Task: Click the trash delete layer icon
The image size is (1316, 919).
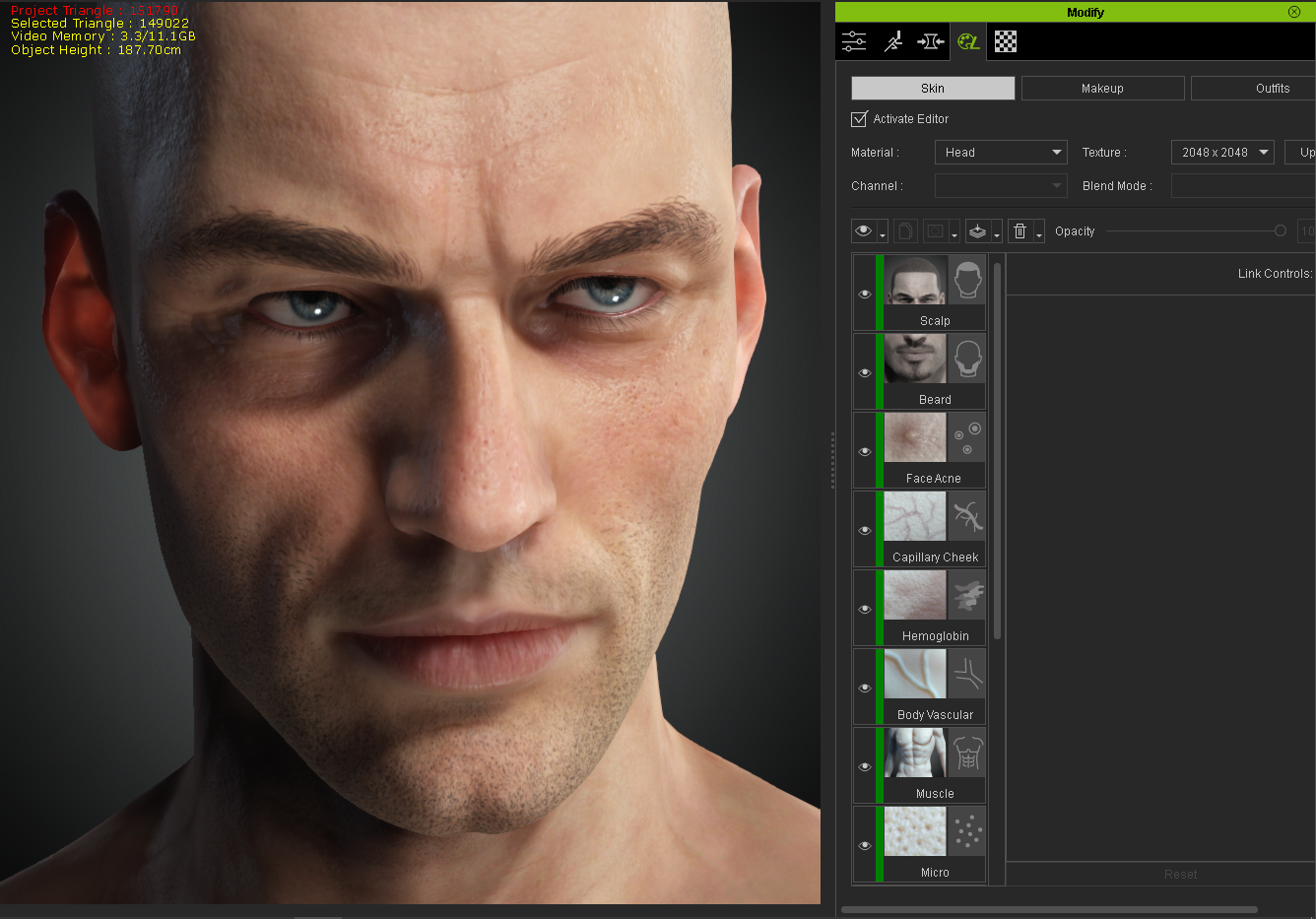Action: (x=1020, y=231)
